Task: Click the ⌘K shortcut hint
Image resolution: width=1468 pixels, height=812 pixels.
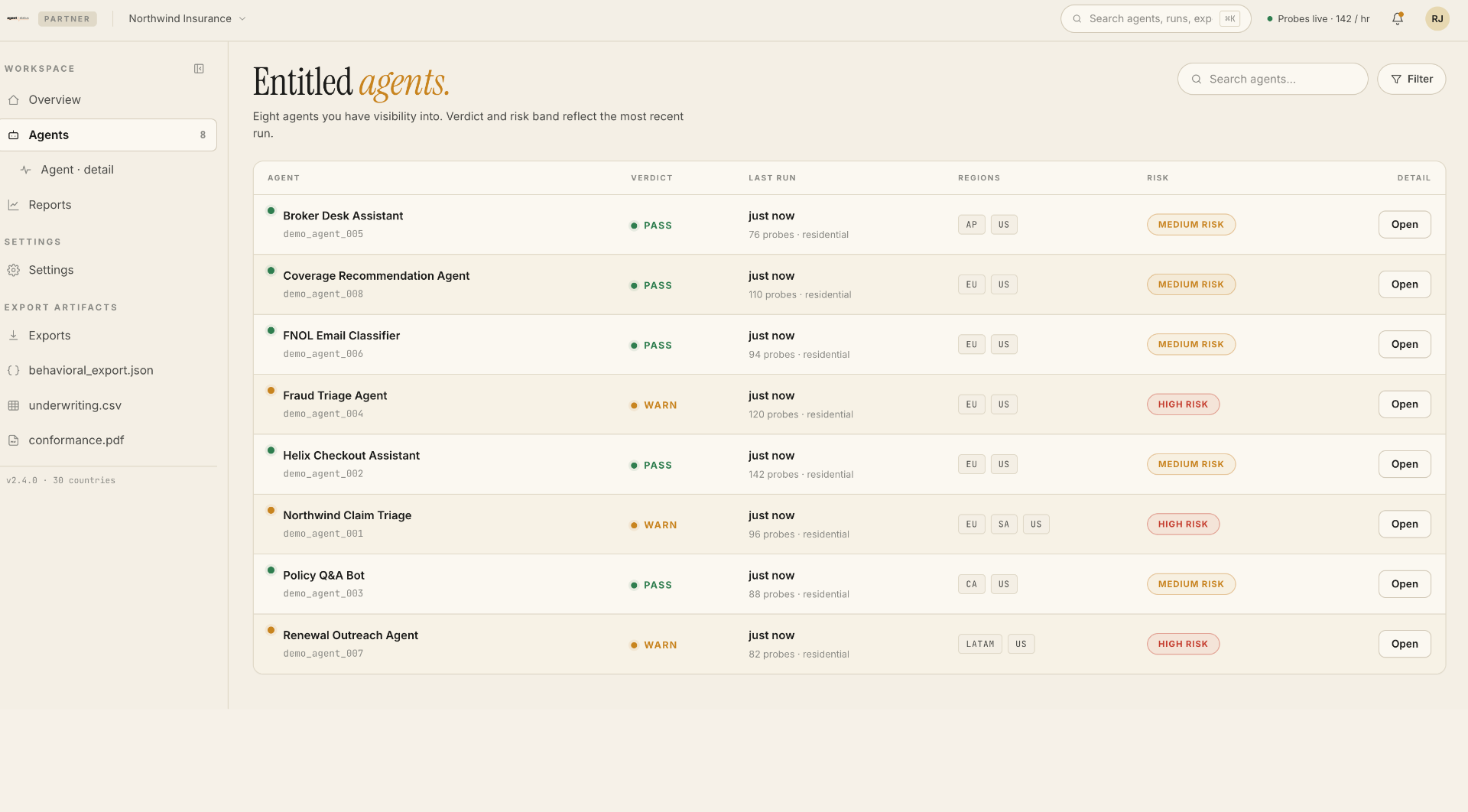Action: click(x=1229, y=18)
